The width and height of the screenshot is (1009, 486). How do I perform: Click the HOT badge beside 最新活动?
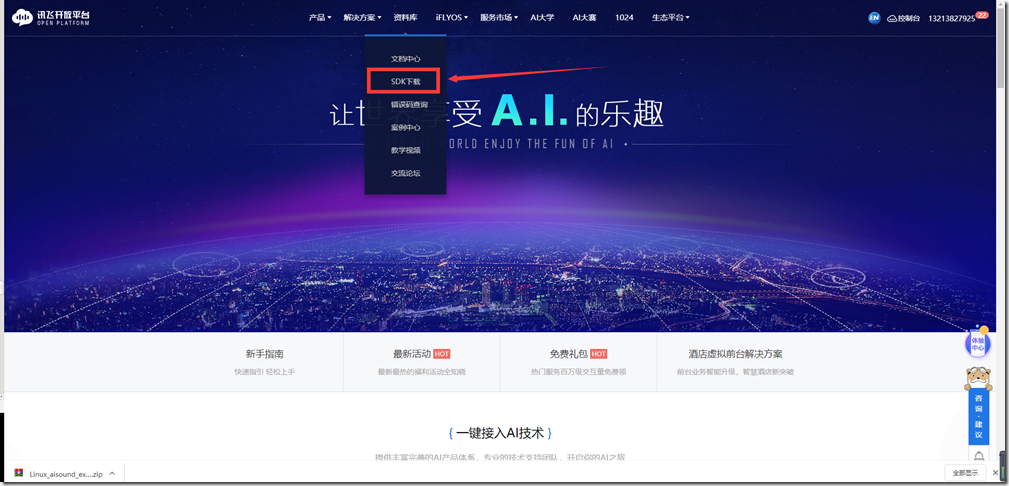(441, 354)
